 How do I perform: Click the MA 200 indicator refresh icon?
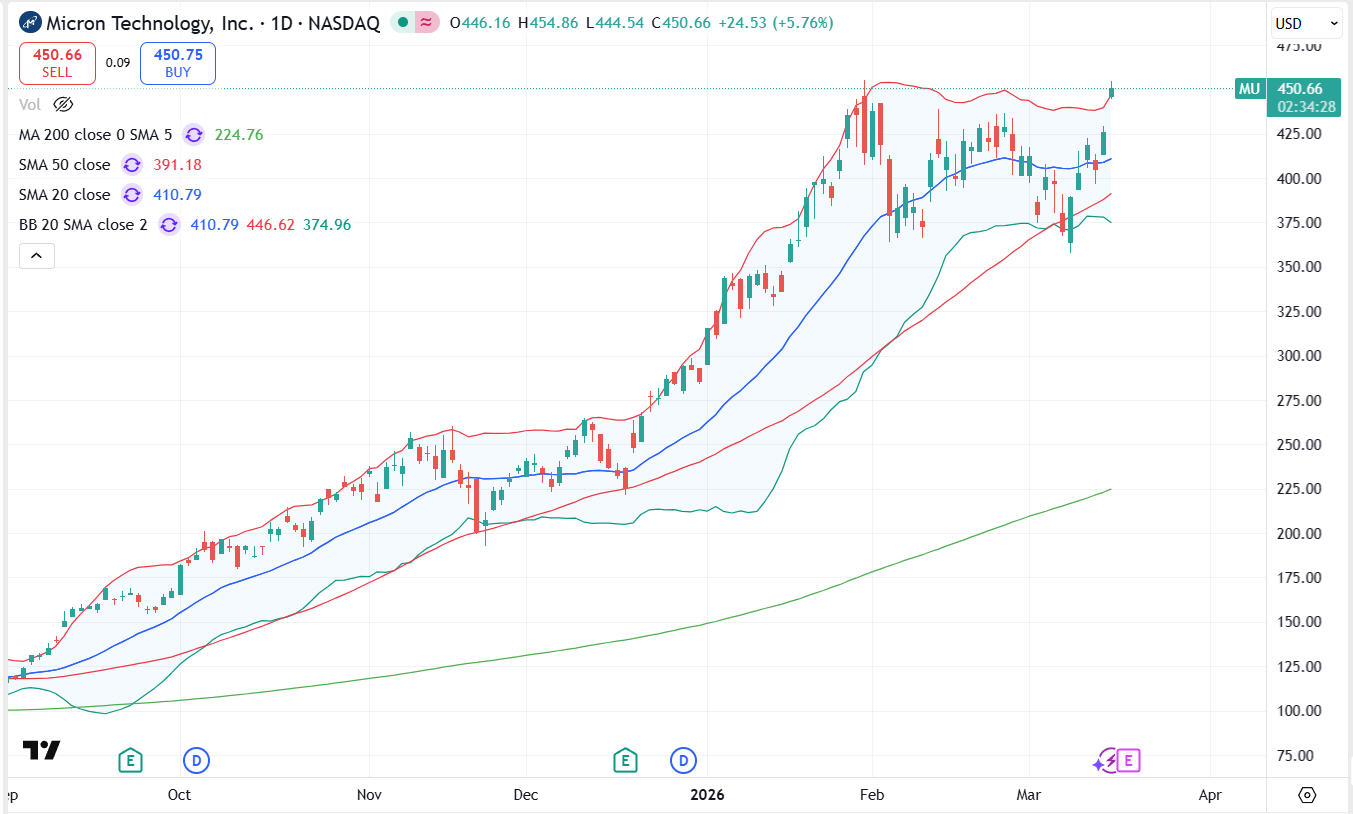pos(193,135)
